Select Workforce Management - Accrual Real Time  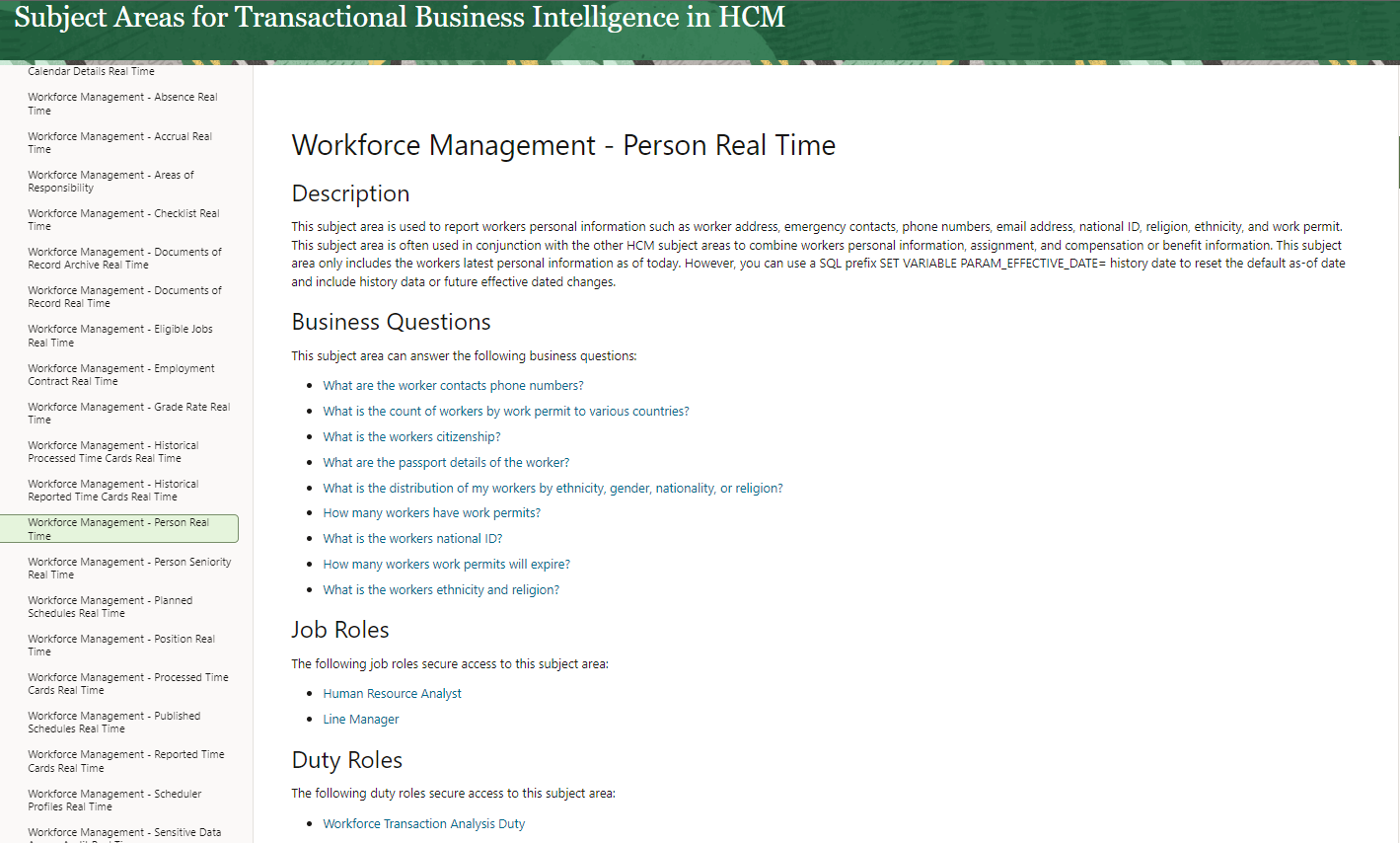(118, 142)
